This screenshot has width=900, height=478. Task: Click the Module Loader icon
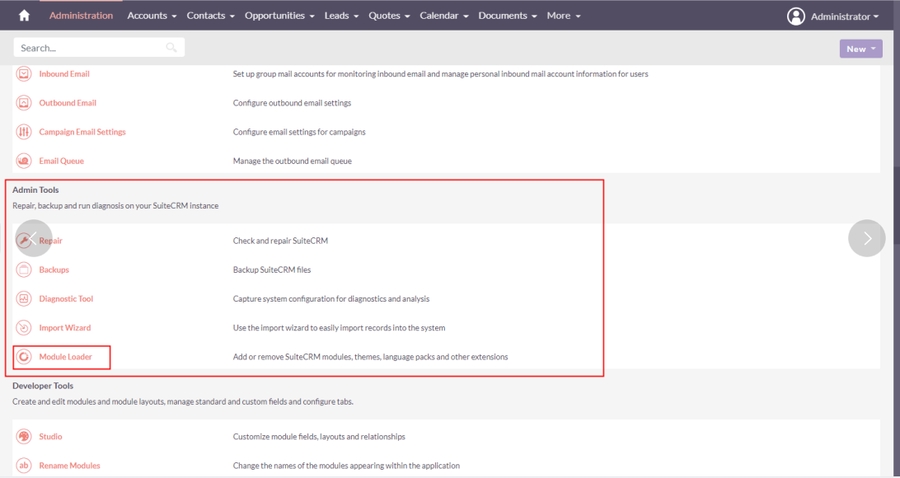point(24,357)
